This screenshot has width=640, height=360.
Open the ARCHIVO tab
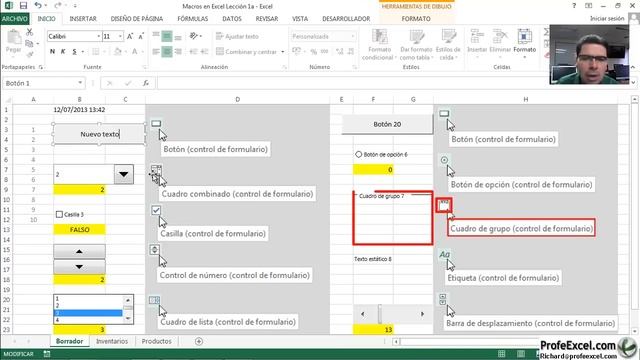pyautogui.click(x=14, y=19)
